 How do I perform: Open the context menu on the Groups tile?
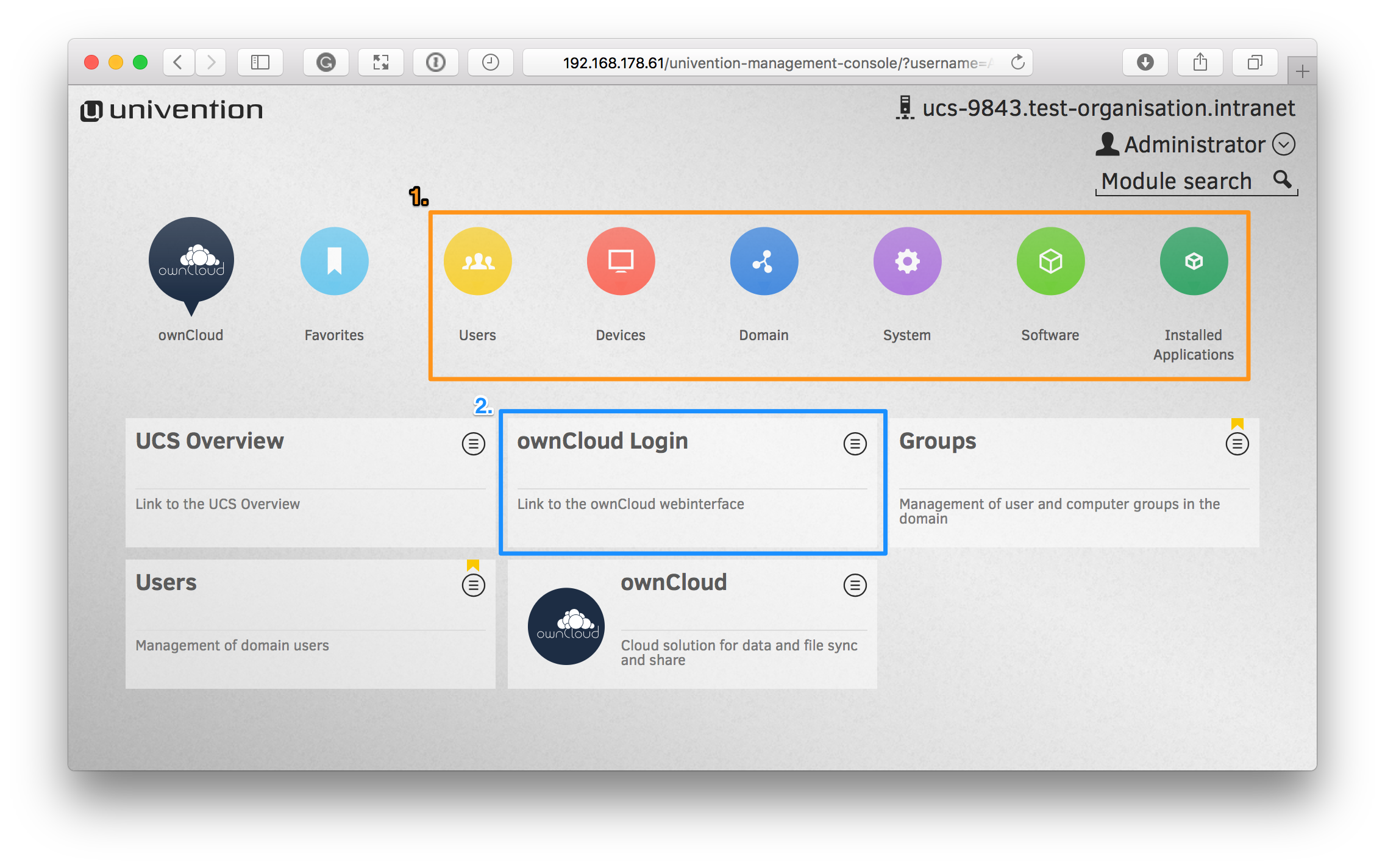[1237, 444]
